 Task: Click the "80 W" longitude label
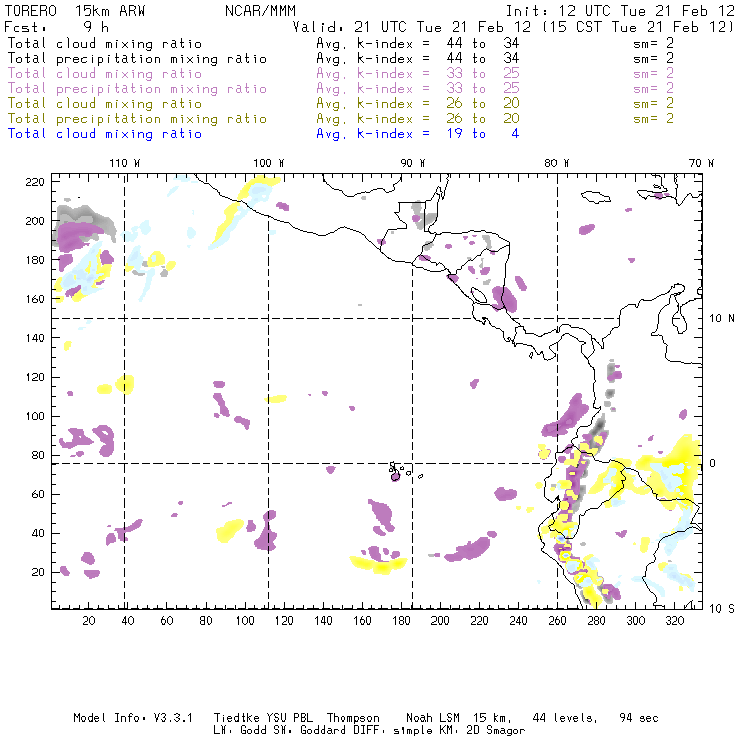(x=556, y=163)
